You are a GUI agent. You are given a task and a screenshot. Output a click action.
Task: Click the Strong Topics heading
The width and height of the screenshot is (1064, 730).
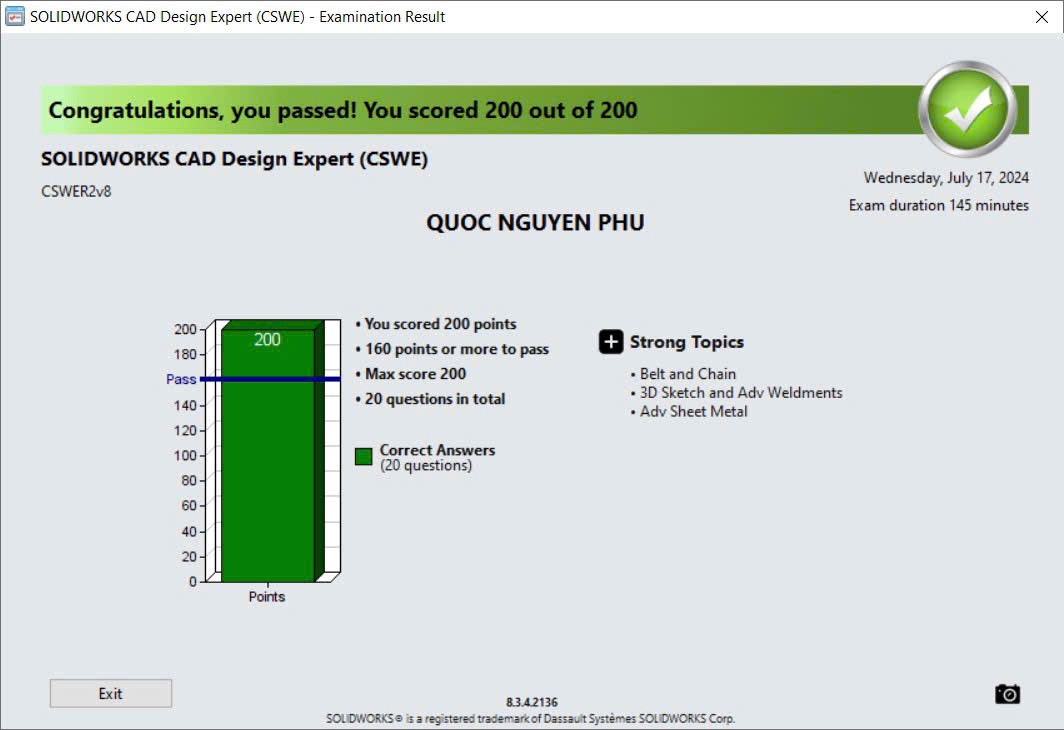point(687,342)
